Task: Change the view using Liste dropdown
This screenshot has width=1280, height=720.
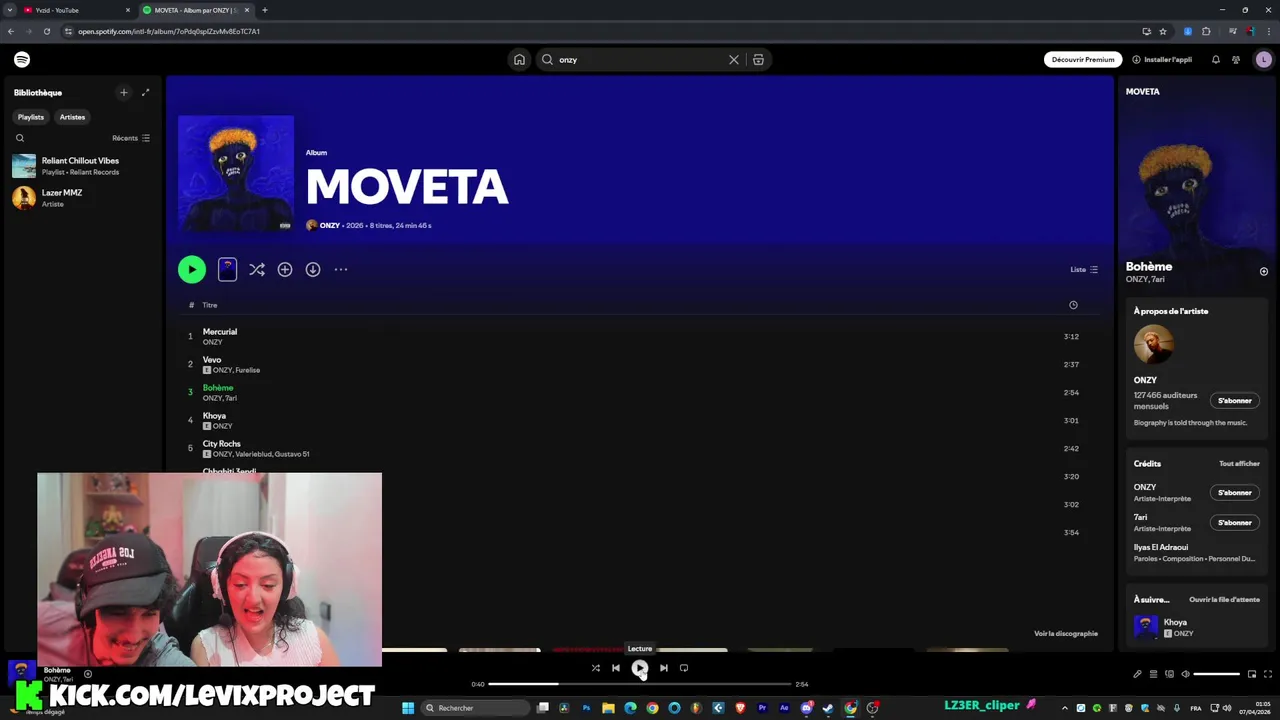Action: tap(1084, 269)
